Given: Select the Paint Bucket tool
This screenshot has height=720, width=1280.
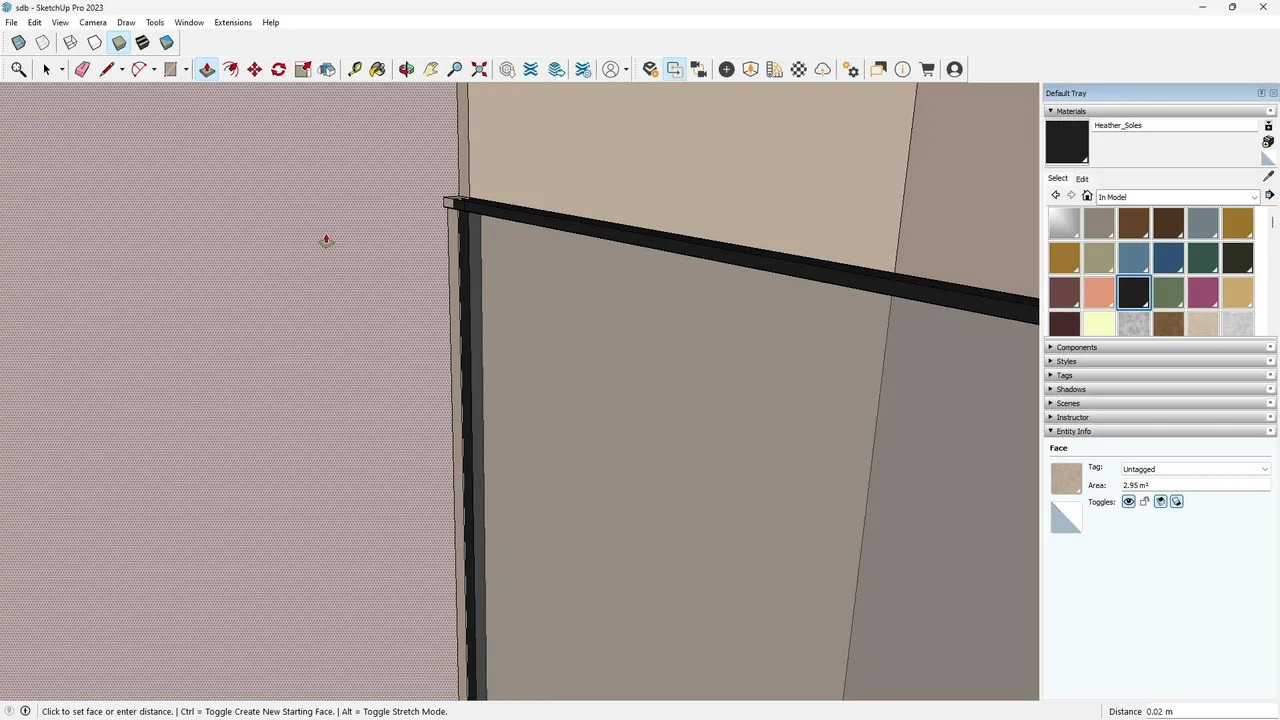Looking at the screenshot, I should click(377, 69).
